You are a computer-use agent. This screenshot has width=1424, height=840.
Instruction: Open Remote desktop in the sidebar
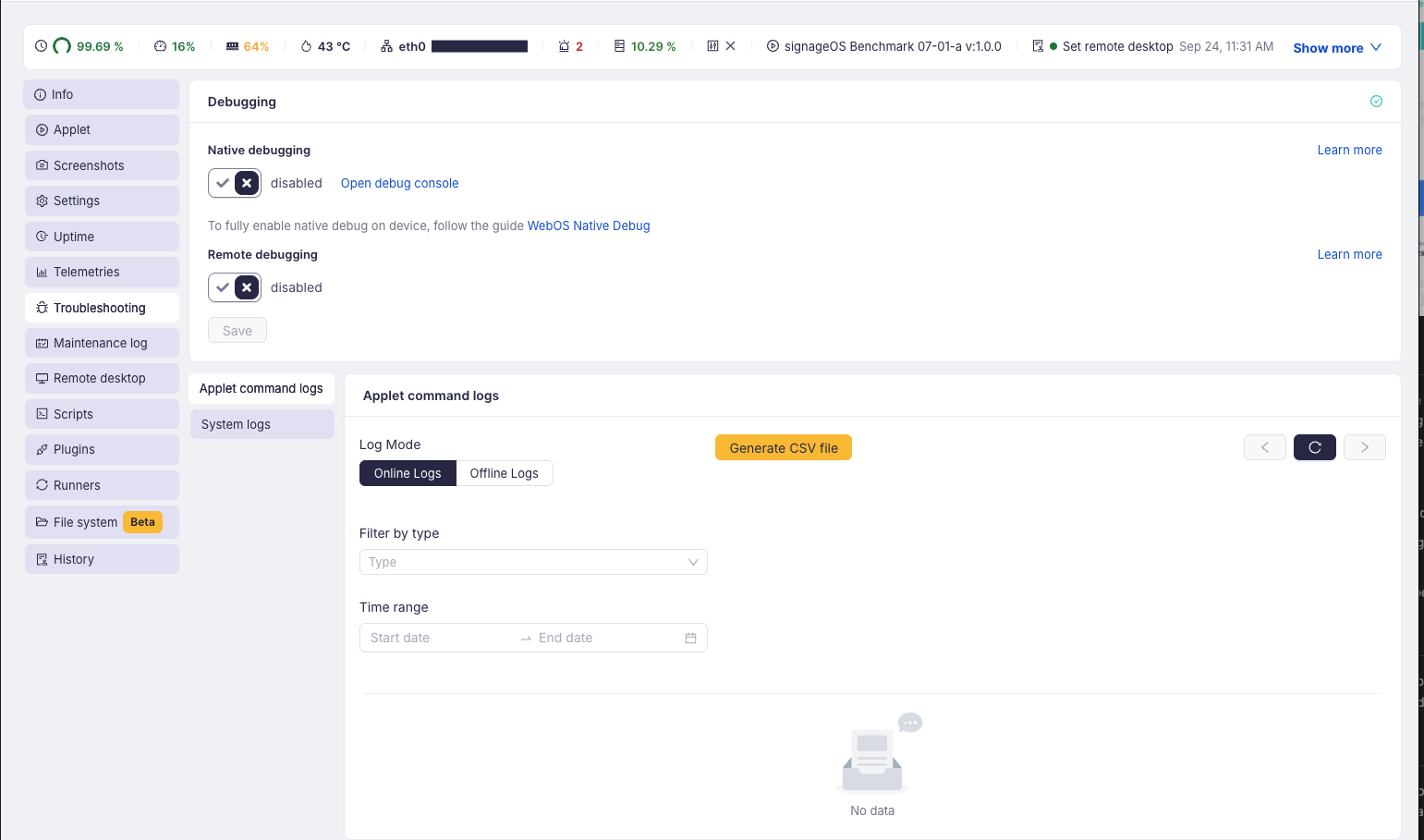[102, 378]
